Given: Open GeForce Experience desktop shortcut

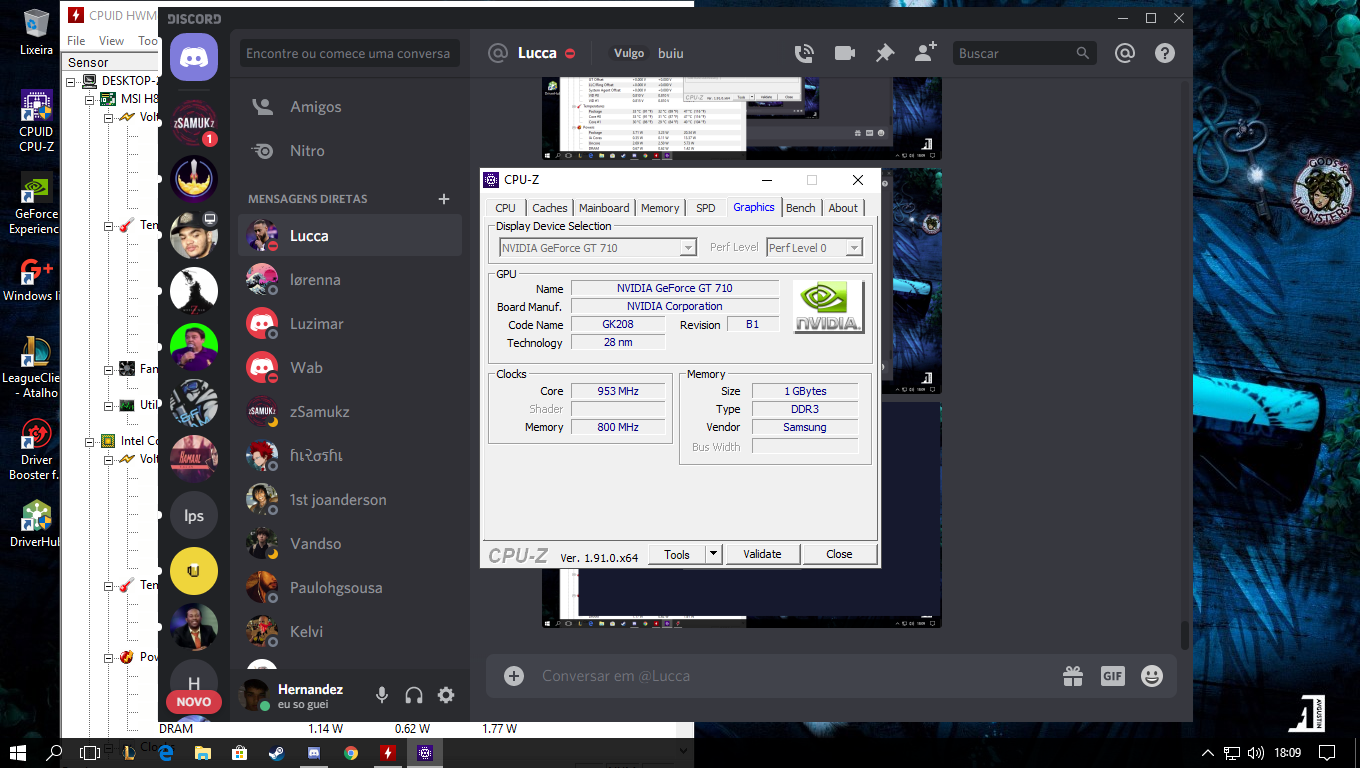Looking at the screenshot, I should 36,203.
